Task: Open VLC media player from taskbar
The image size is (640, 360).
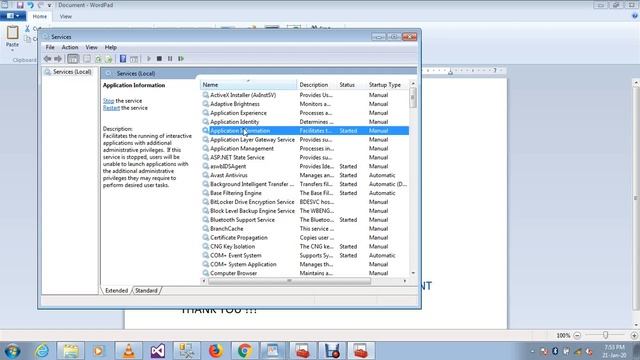Action: coord(129,351)
